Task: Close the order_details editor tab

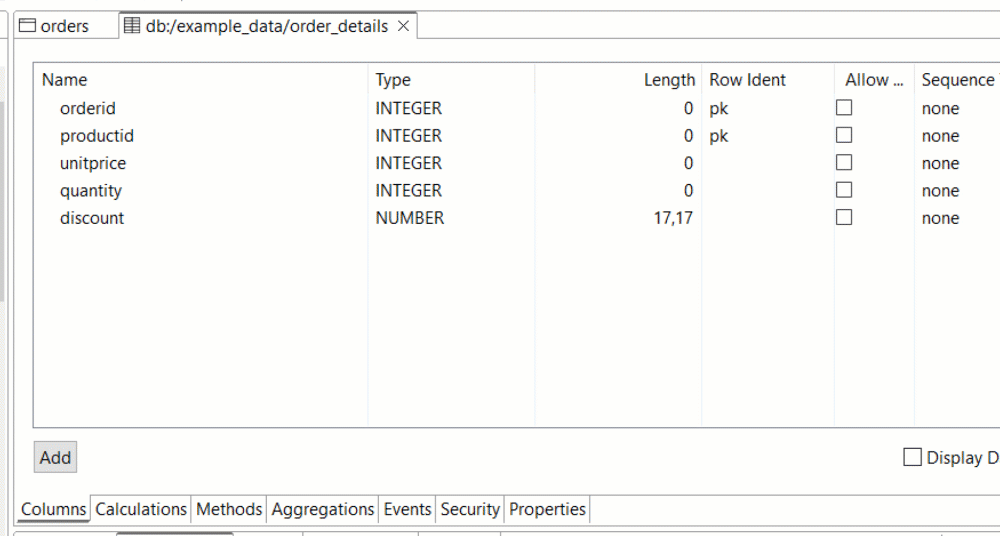Action: 403,27
